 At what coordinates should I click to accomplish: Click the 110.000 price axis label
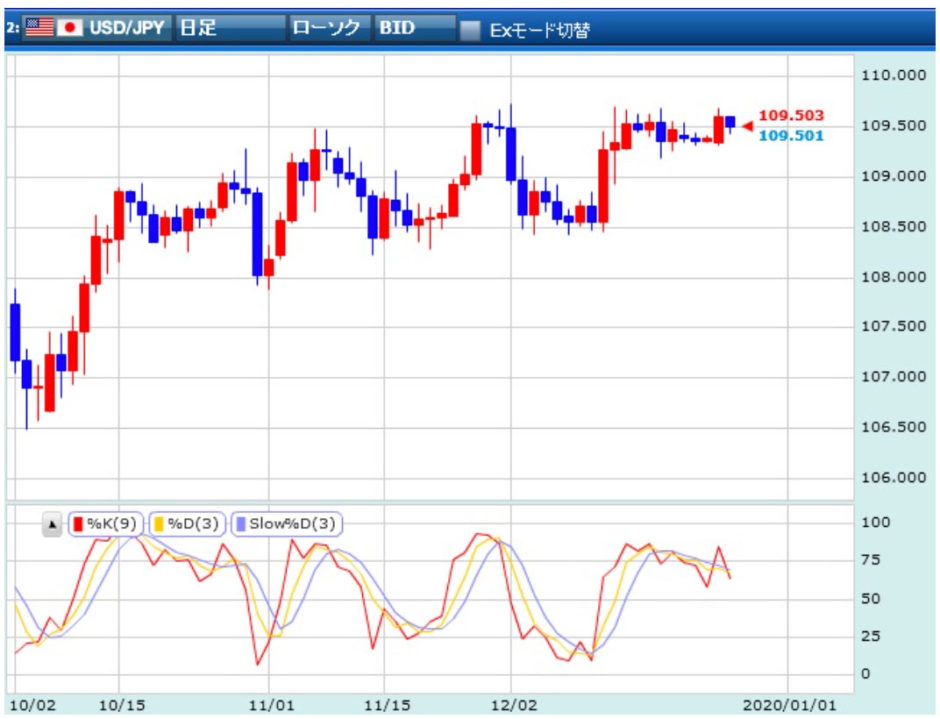[893, 76]
